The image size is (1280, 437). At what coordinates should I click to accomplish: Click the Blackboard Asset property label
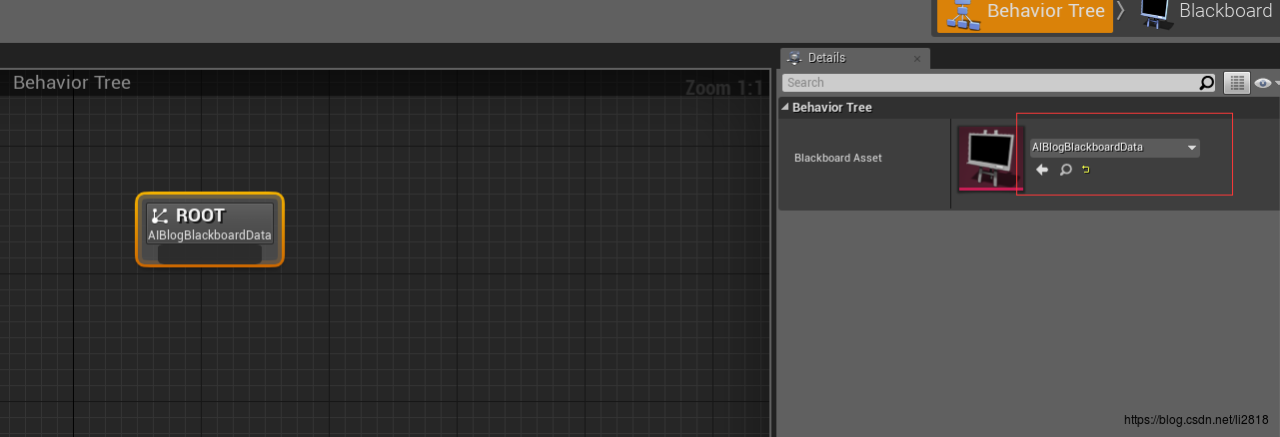click(838, 158)
